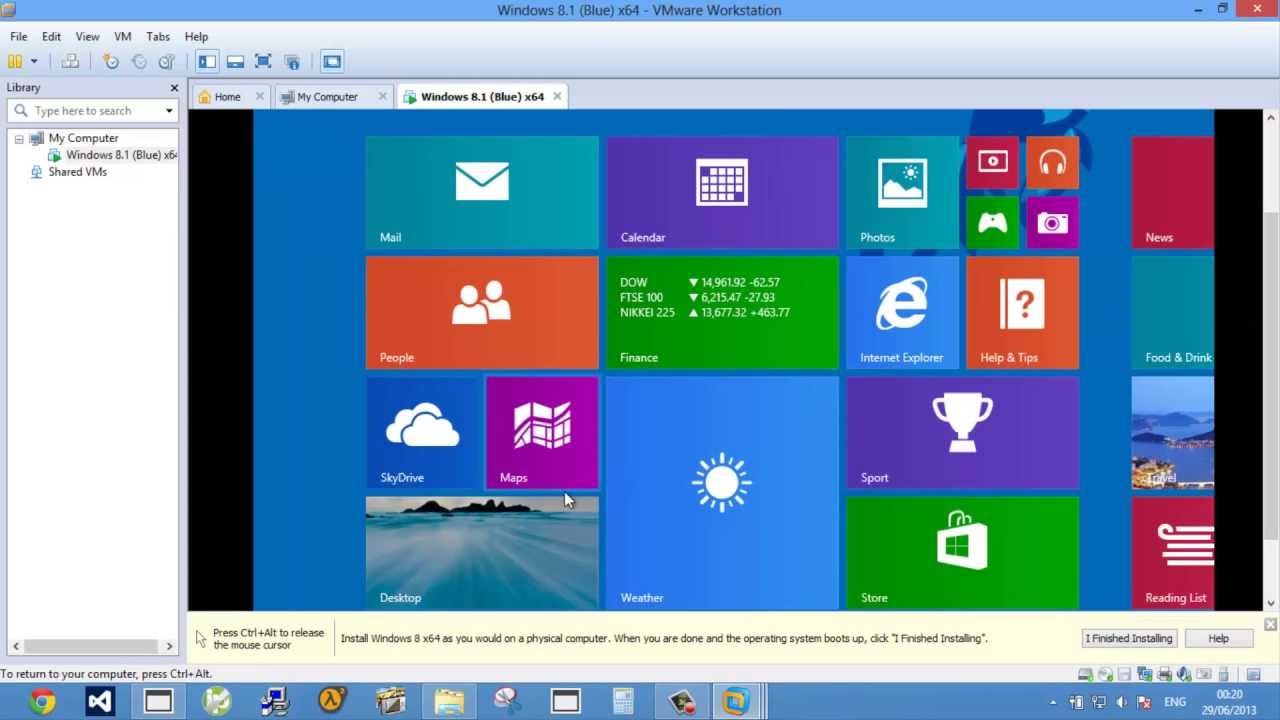Open the View menu
This screenshot has width=1280, height=720.
point(87,36)
